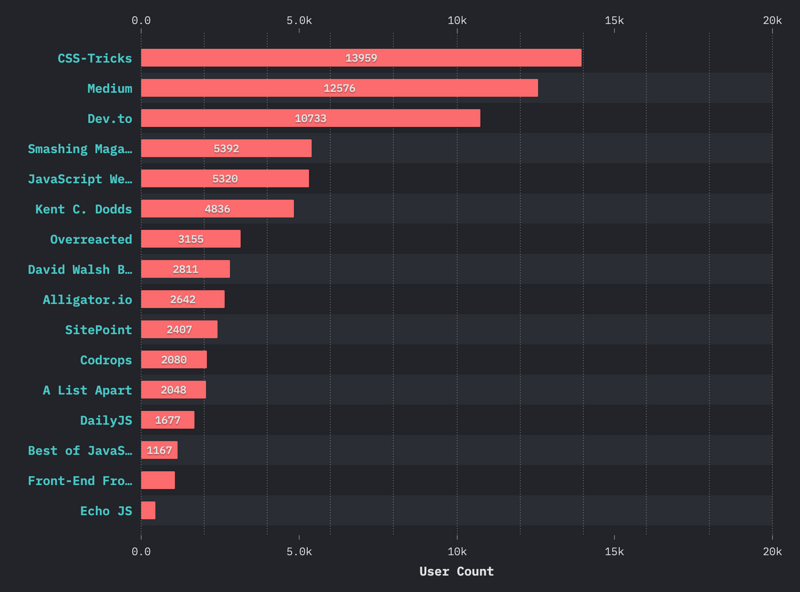The image size is (800, 592).
Task: Select the A List Apart label
Action: point(87,390)
